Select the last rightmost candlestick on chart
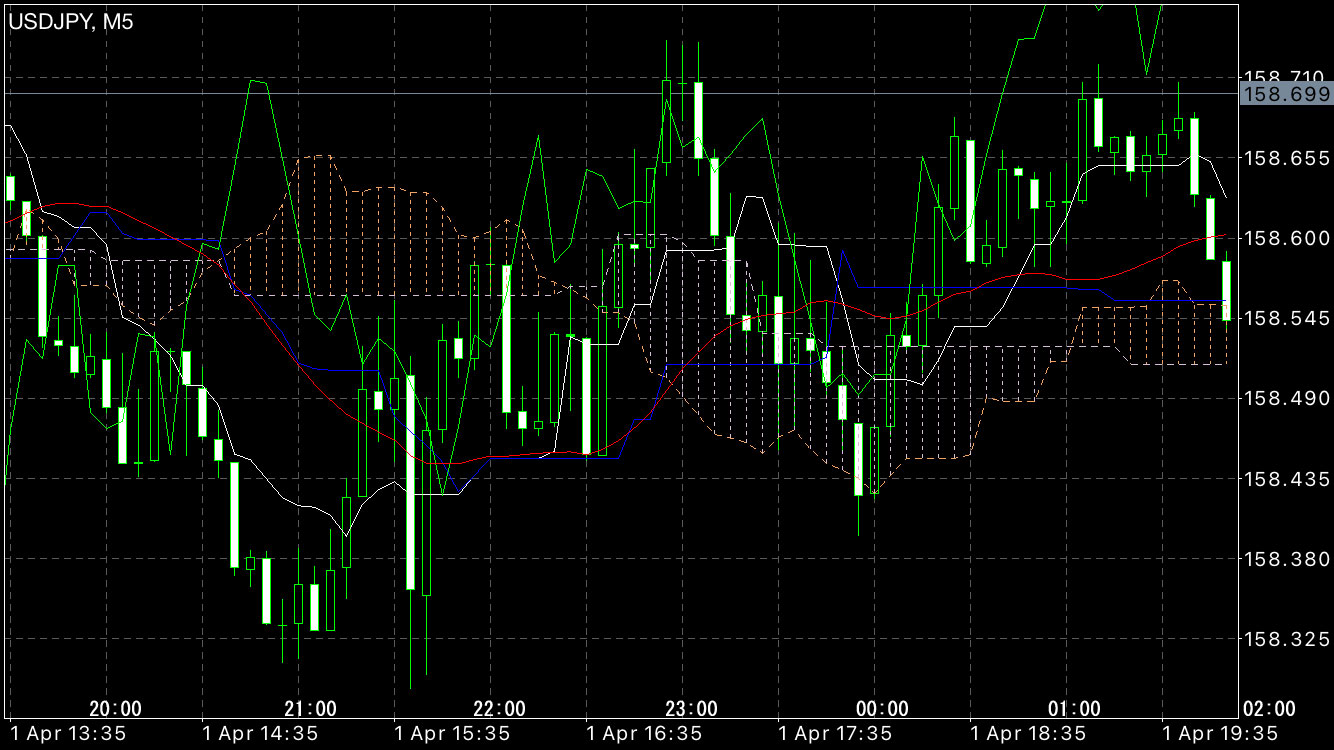1334x750 pixels. click(x=1226, y=290)
